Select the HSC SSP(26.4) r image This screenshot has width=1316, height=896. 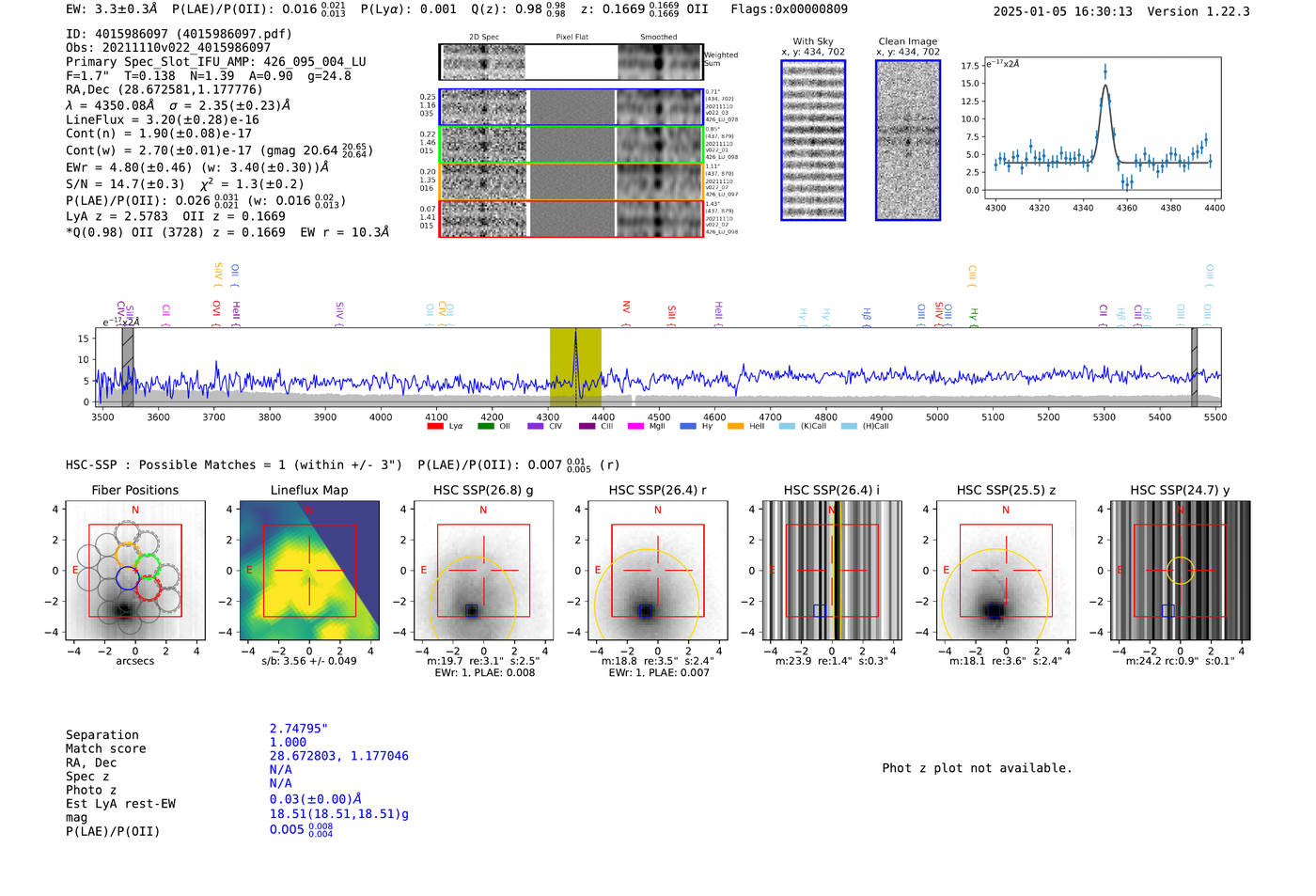pyautogui.click(x=657, y=571)
